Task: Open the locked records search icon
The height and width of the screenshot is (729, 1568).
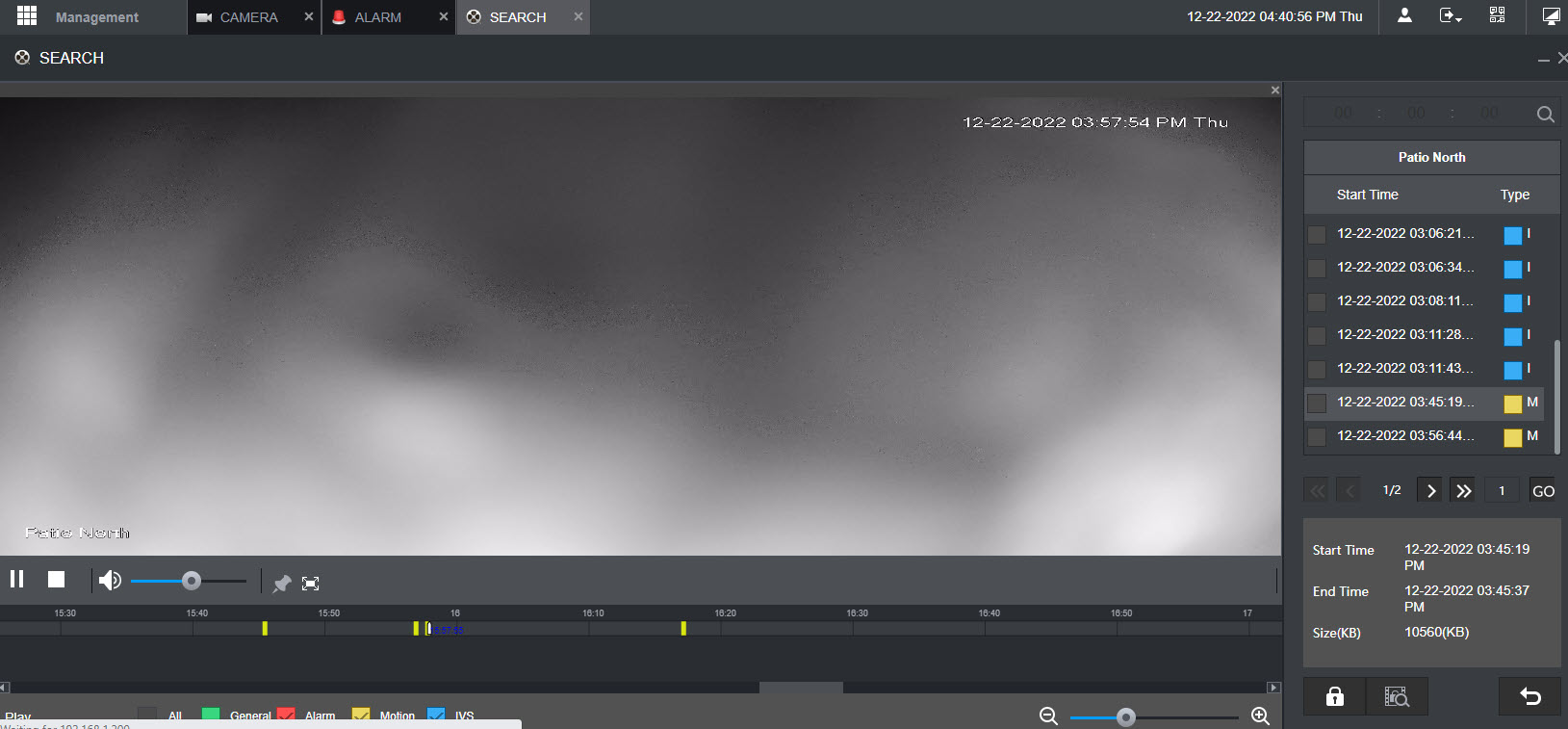Action: pyautogui.click(x=1397, y=696)
